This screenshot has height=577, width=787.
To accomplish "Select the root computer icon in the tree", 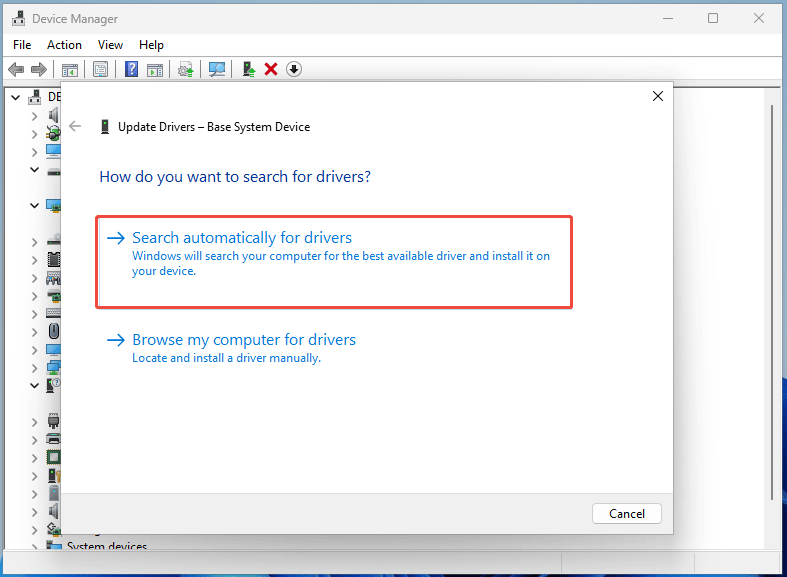I will click(35, 97).
